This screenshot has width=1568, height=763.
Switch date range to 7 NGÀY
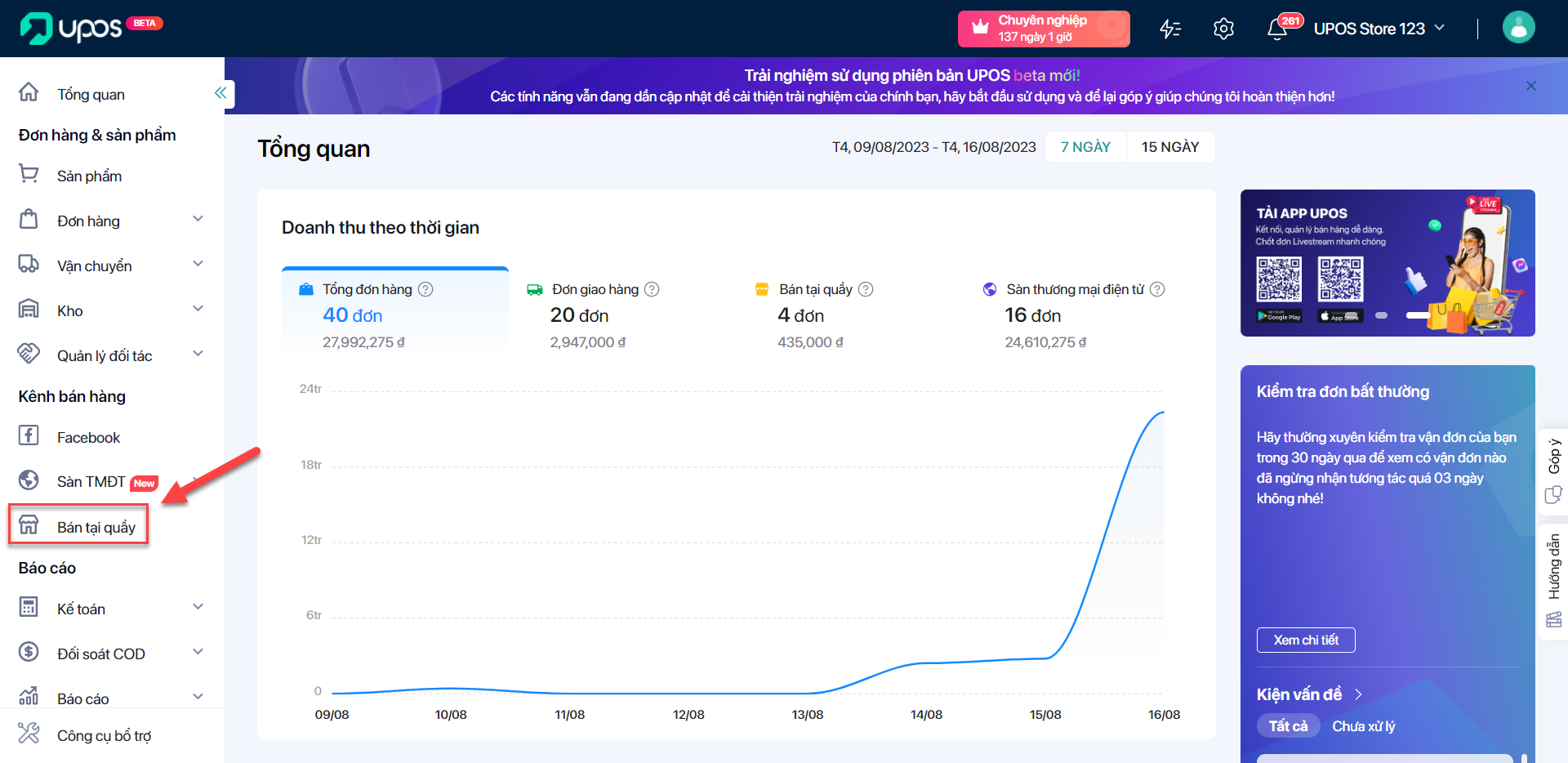tap(1085, 147)
